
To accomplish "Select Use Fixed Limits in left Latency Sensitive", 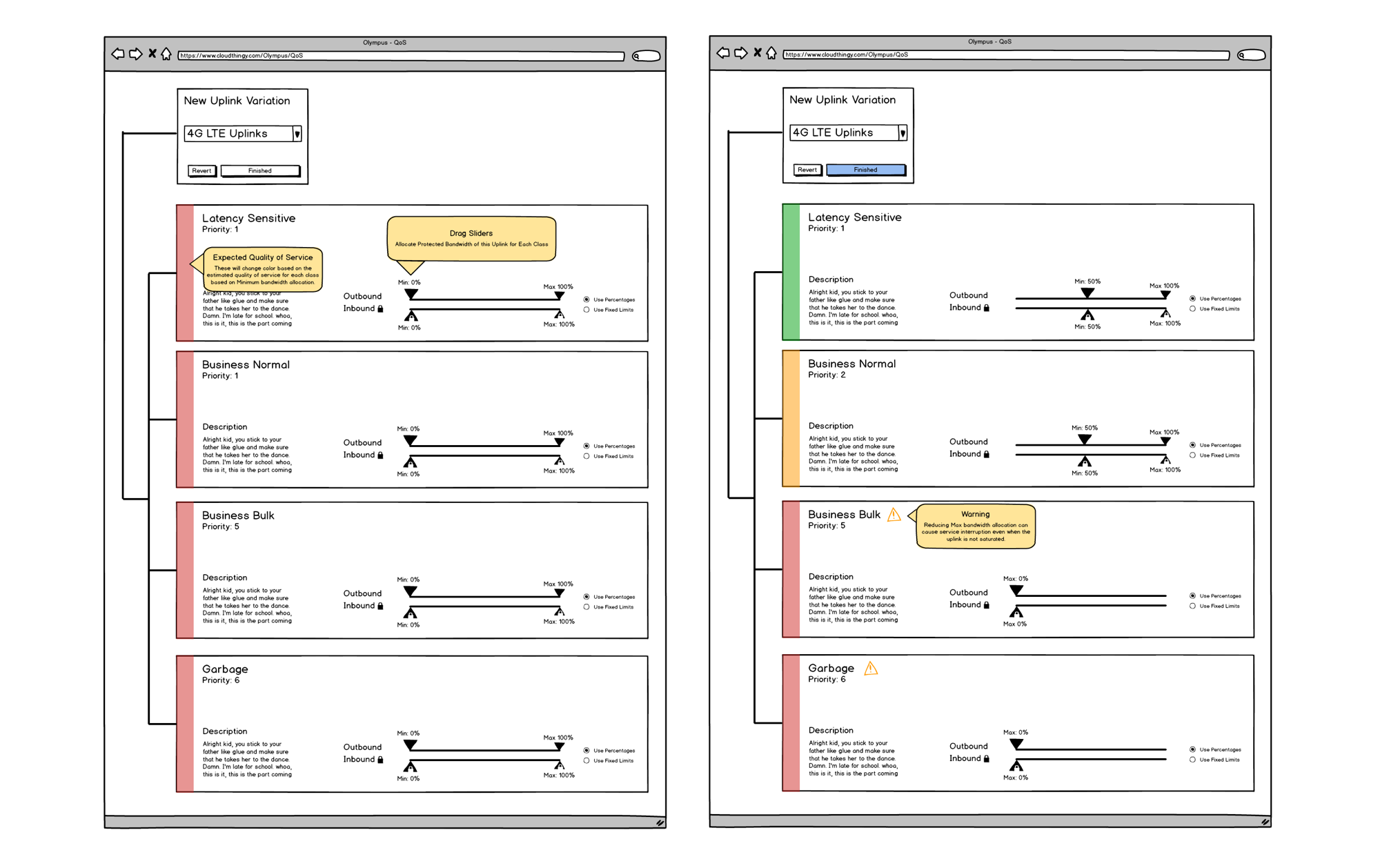I will pos(586,310).
